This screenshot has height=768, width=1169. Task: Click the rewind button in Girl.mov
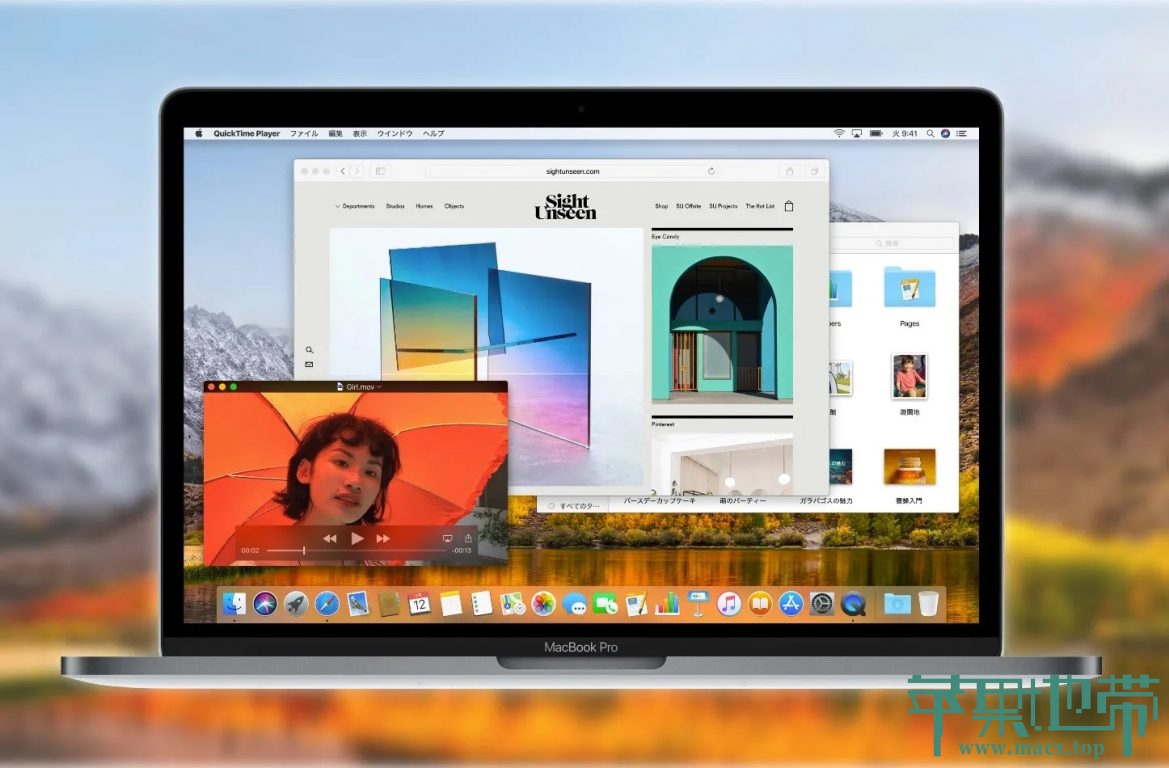[330, 539]
